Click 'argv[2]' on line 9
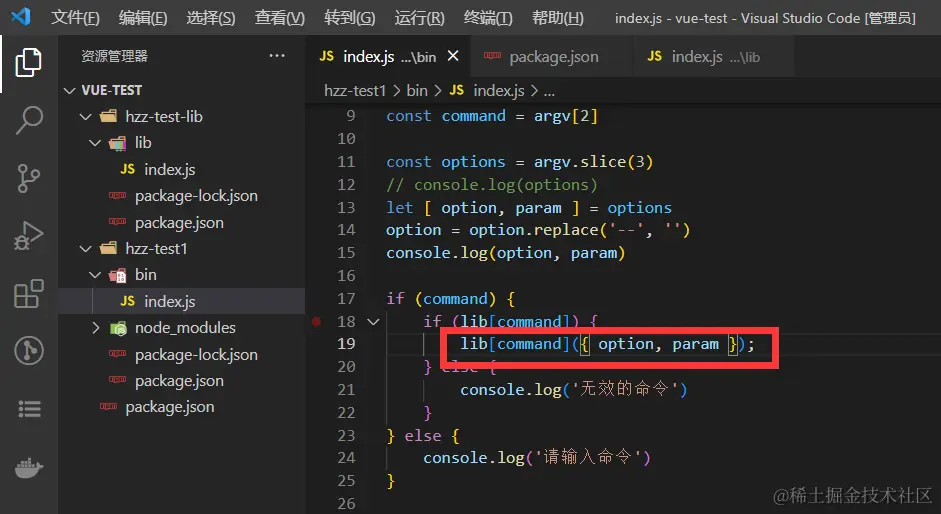 [x=565, y=116]
